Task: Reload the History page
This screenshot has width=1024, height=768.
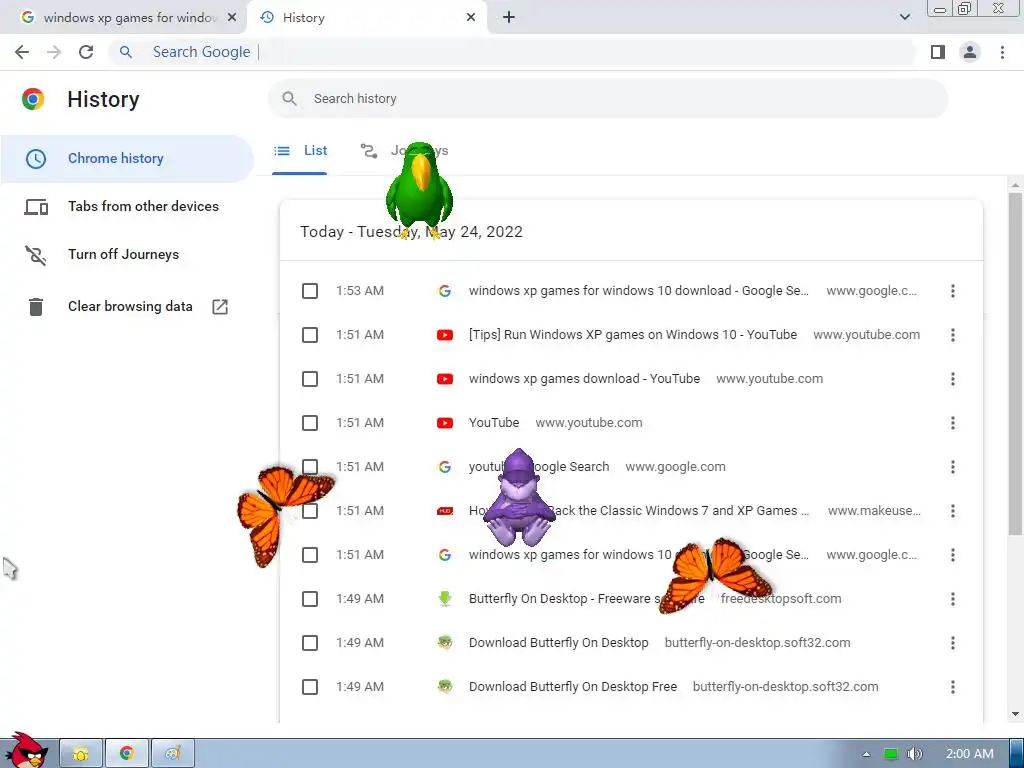Action: click(x=86, y=52)
